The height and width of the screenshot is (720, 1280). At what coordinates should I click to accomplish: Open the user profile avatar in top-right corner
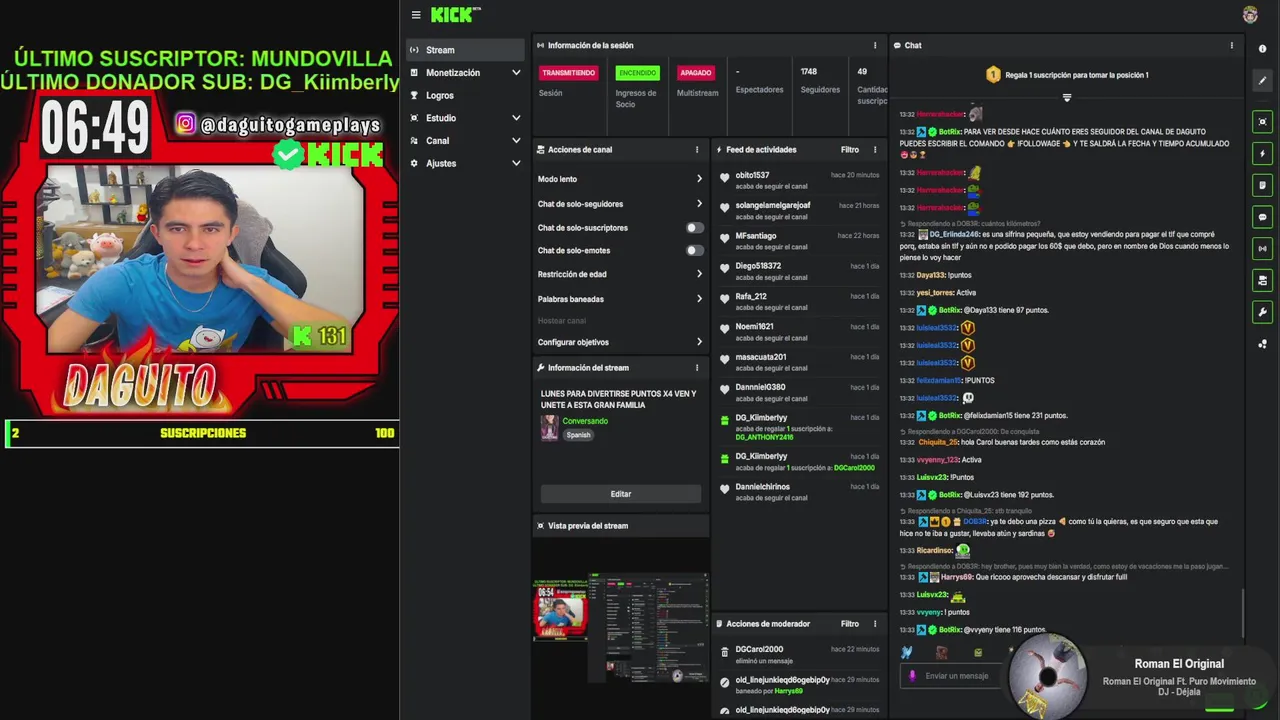(x=1250, y=15)
